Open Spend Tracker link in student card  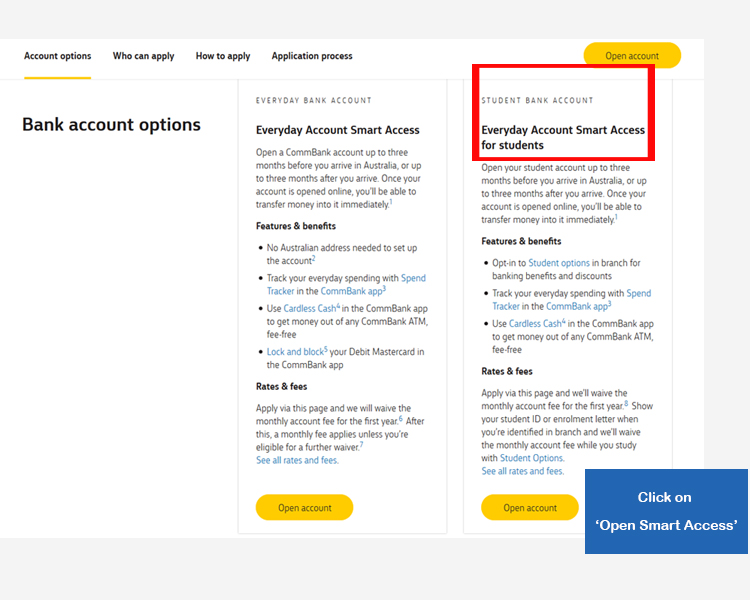[639, 293]
